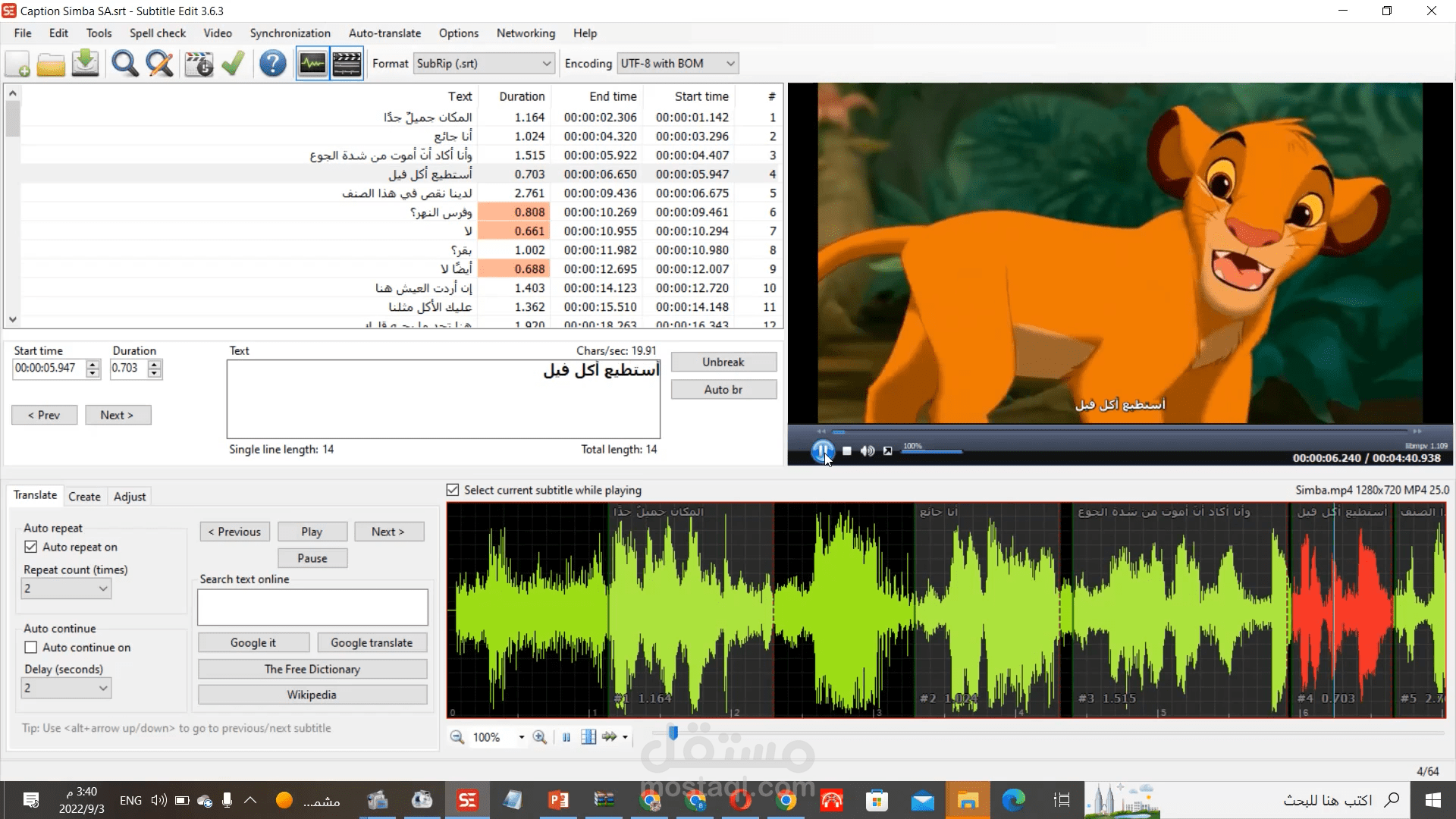Click the Search text online field
Image resolution: width=1456 pixels, height=819 pixels.
[x=312, y=607]
